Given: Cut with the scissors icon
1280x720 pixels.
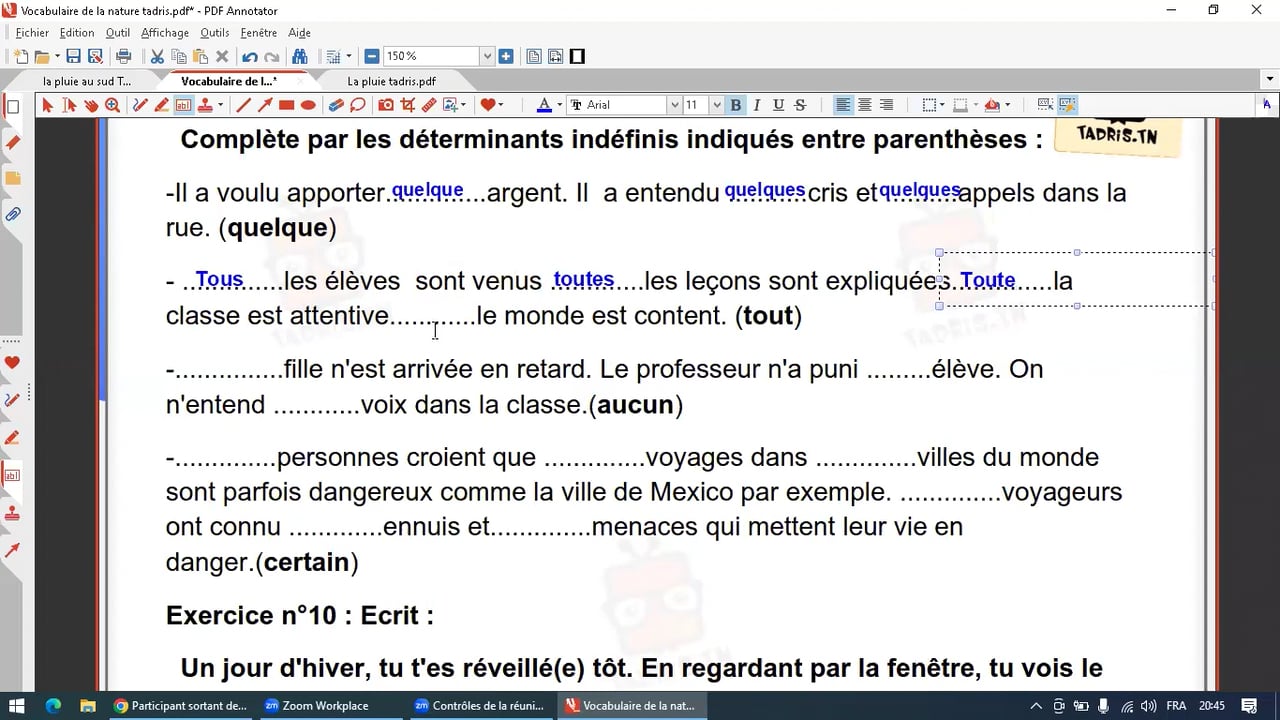Looking at the screenshot, I should (157, 56).
